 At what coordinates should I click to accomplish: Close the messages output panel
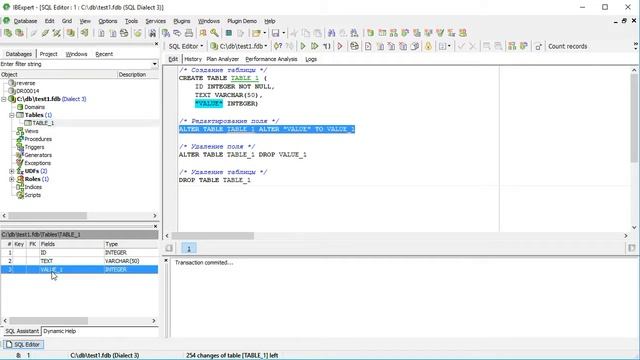pyautogui.click(x=166, y=260)
